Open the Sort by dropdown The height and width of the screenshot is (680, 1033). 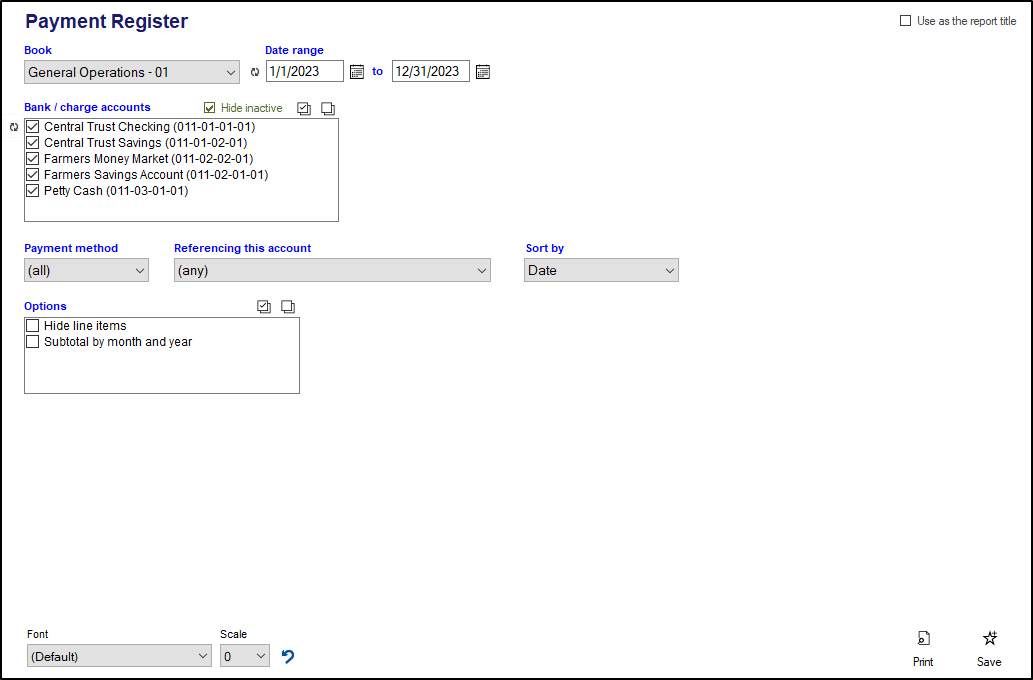[601, 270]
